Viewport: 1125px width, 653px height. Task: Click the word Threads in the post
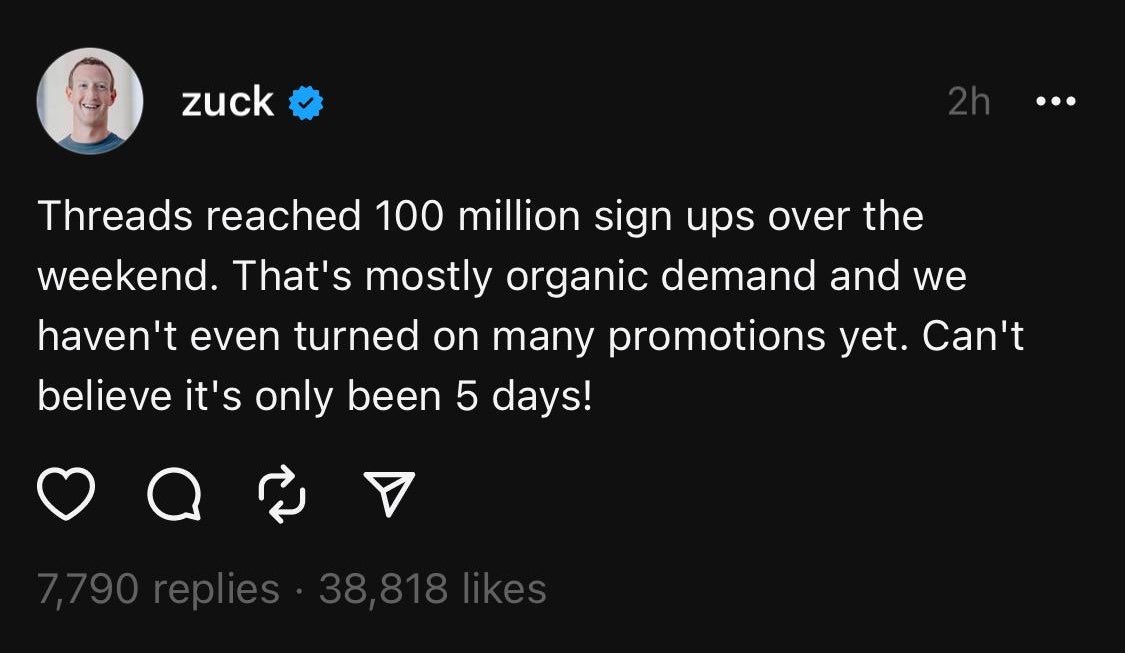point(115,216)
